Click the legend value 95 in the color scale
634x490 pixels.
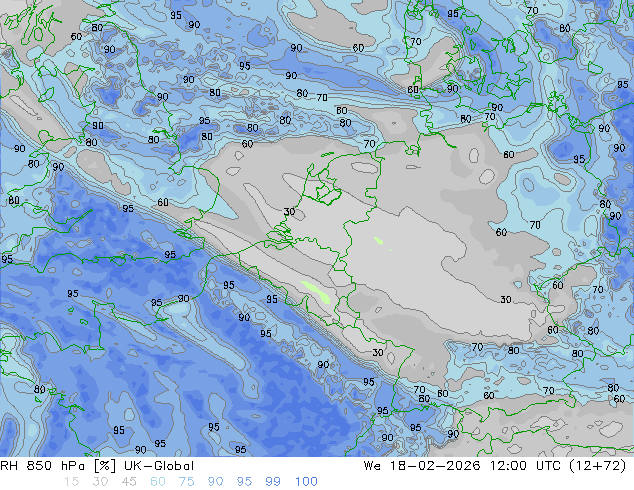click(244, 482)
